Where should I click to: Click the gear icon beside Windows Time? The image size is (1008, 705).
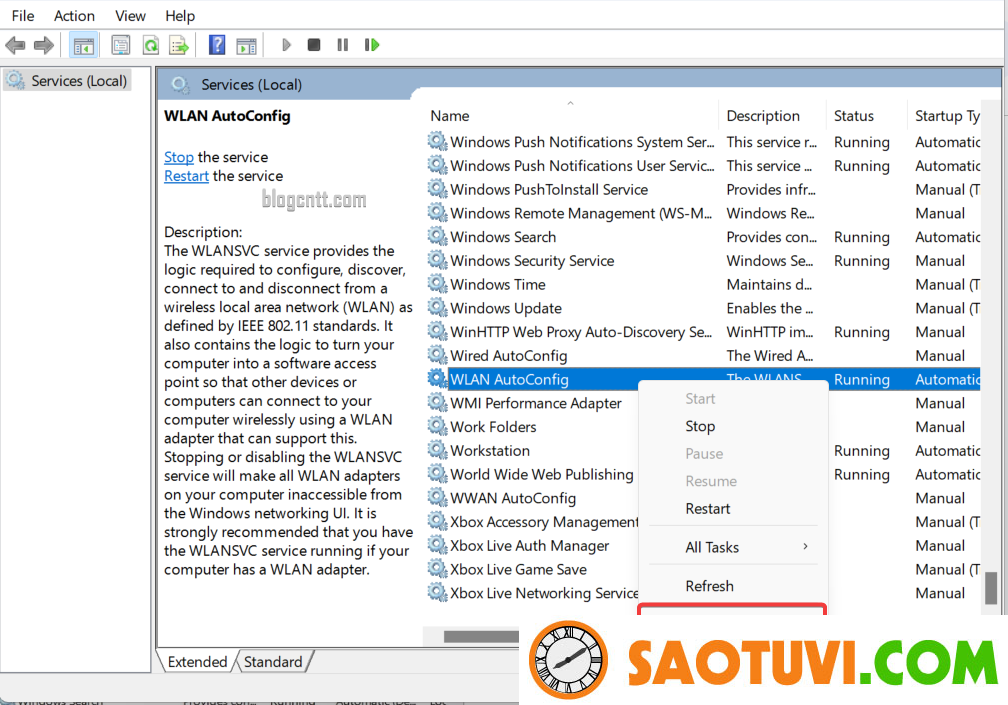point(438,284)
